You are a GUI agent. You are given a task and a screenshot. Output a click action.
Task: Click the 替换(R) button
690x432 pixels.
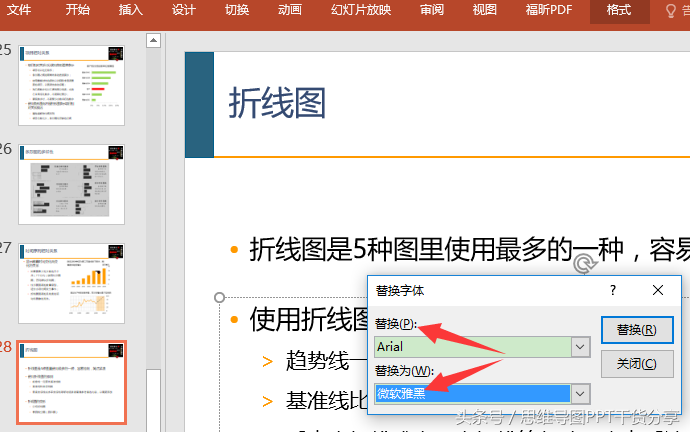[637, 330]
